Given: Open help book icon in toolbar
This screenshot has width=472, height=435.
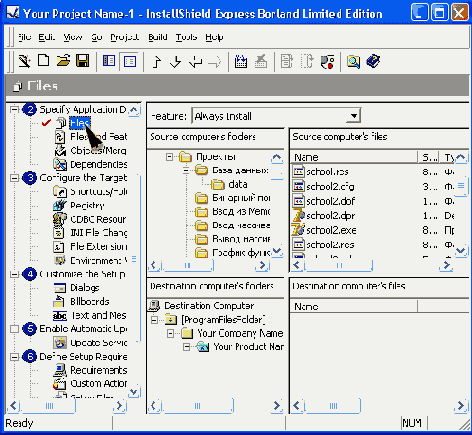Looking at the screenshot, I should 373,61.
